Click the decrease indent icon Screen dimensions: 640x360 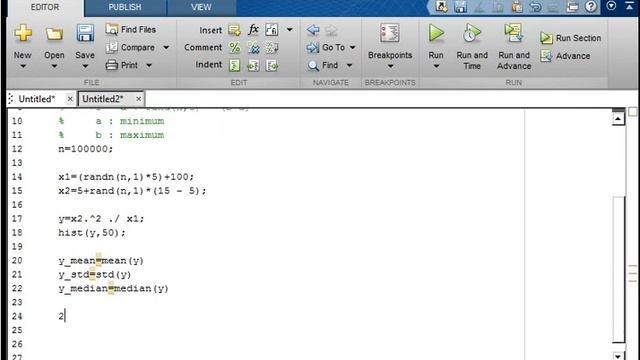pyautogui.click(x=272, y=65)
